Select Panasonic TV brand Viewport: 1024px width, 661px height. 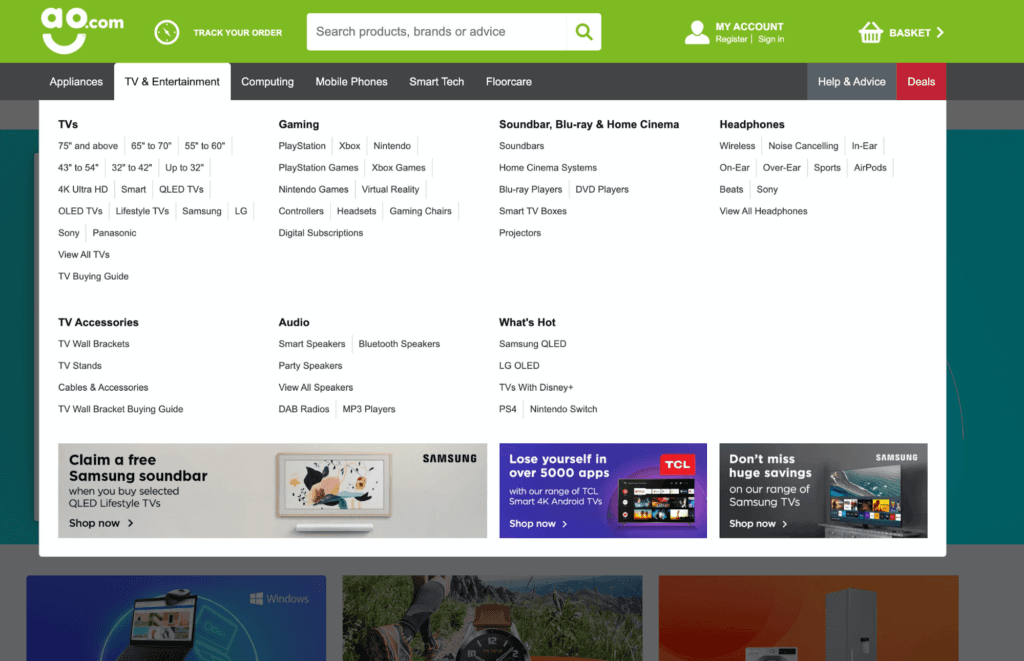[x=114, y=233]
